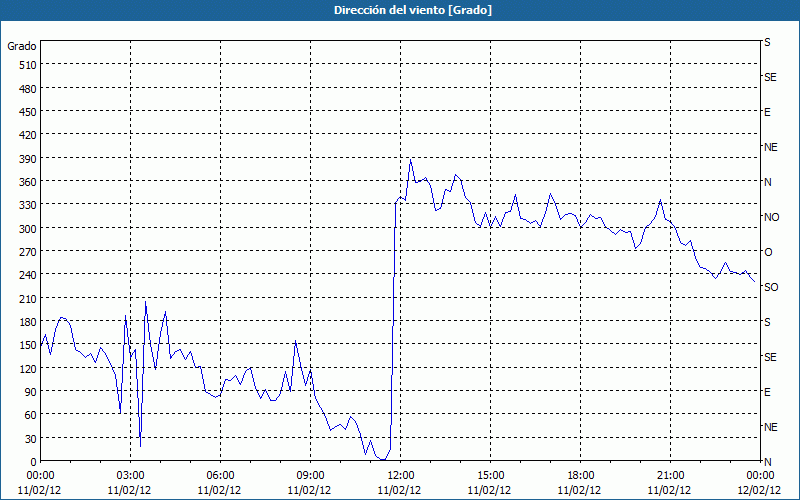
Task: Click the 210 y-axis value
Action: [x=29, y=299]
